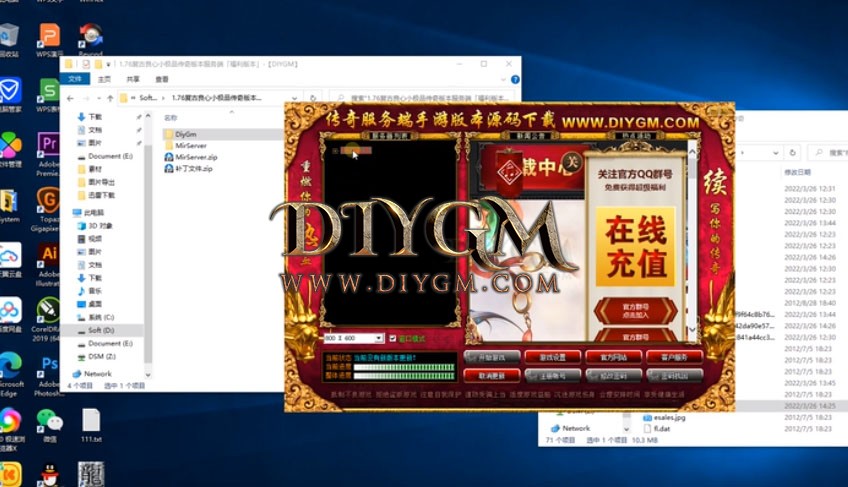This screenshot has width=848, height=487.
Task: Expand the Network dropdown in rear right window
Action: tap(626, 429)
